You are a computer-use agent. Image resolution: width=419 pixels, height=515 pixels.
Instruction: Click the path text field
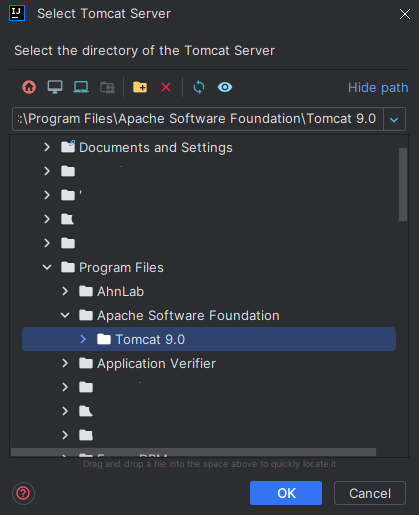[198, 119]
